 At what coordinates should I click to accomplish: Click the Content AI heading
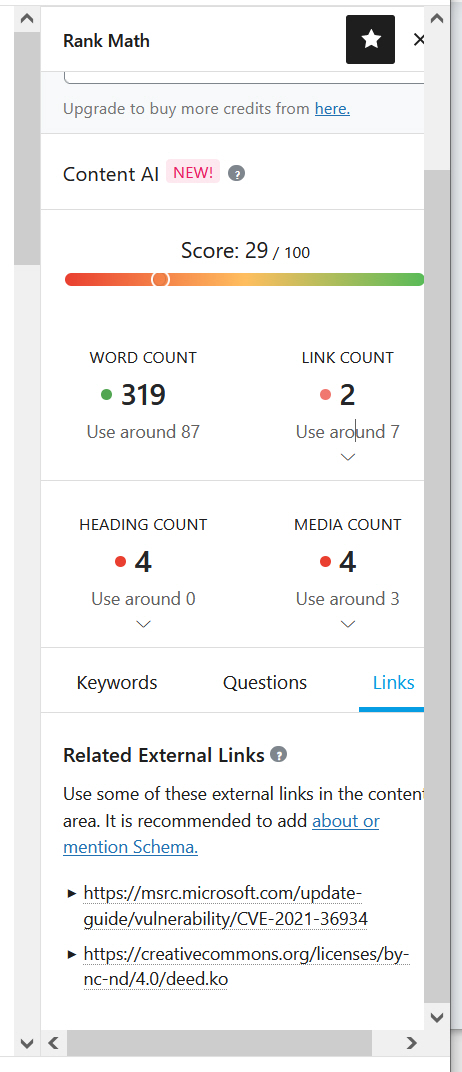111,174
